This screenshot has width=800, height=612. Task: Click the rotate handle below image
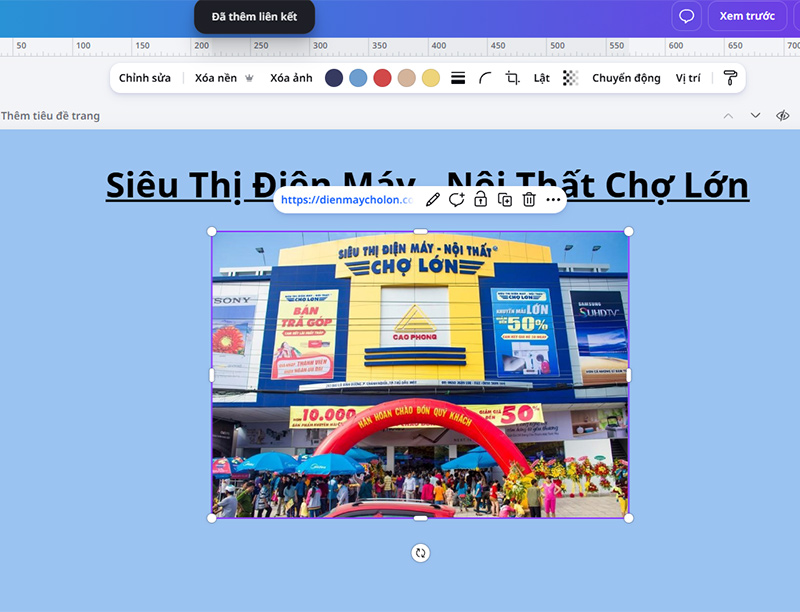420,553
